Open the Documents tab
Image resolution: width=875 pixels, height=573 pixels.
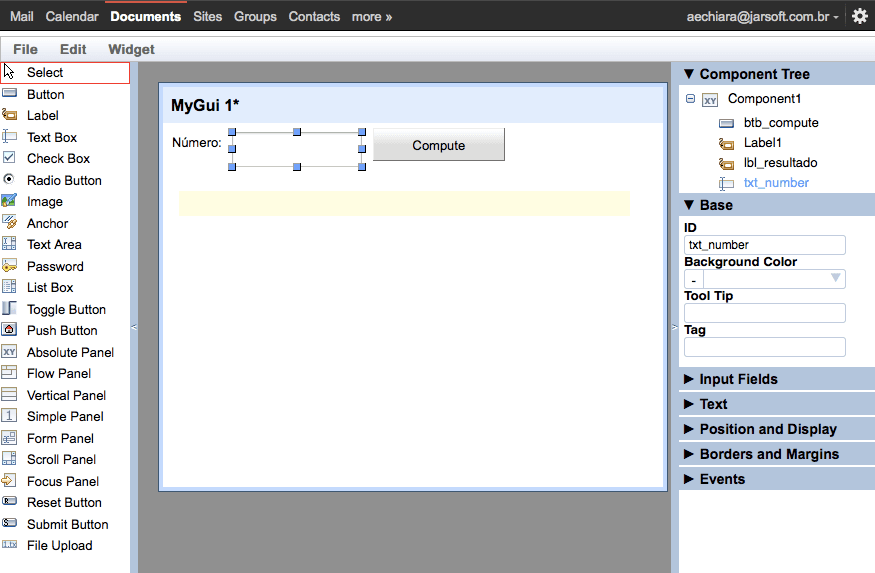(146, 17)
